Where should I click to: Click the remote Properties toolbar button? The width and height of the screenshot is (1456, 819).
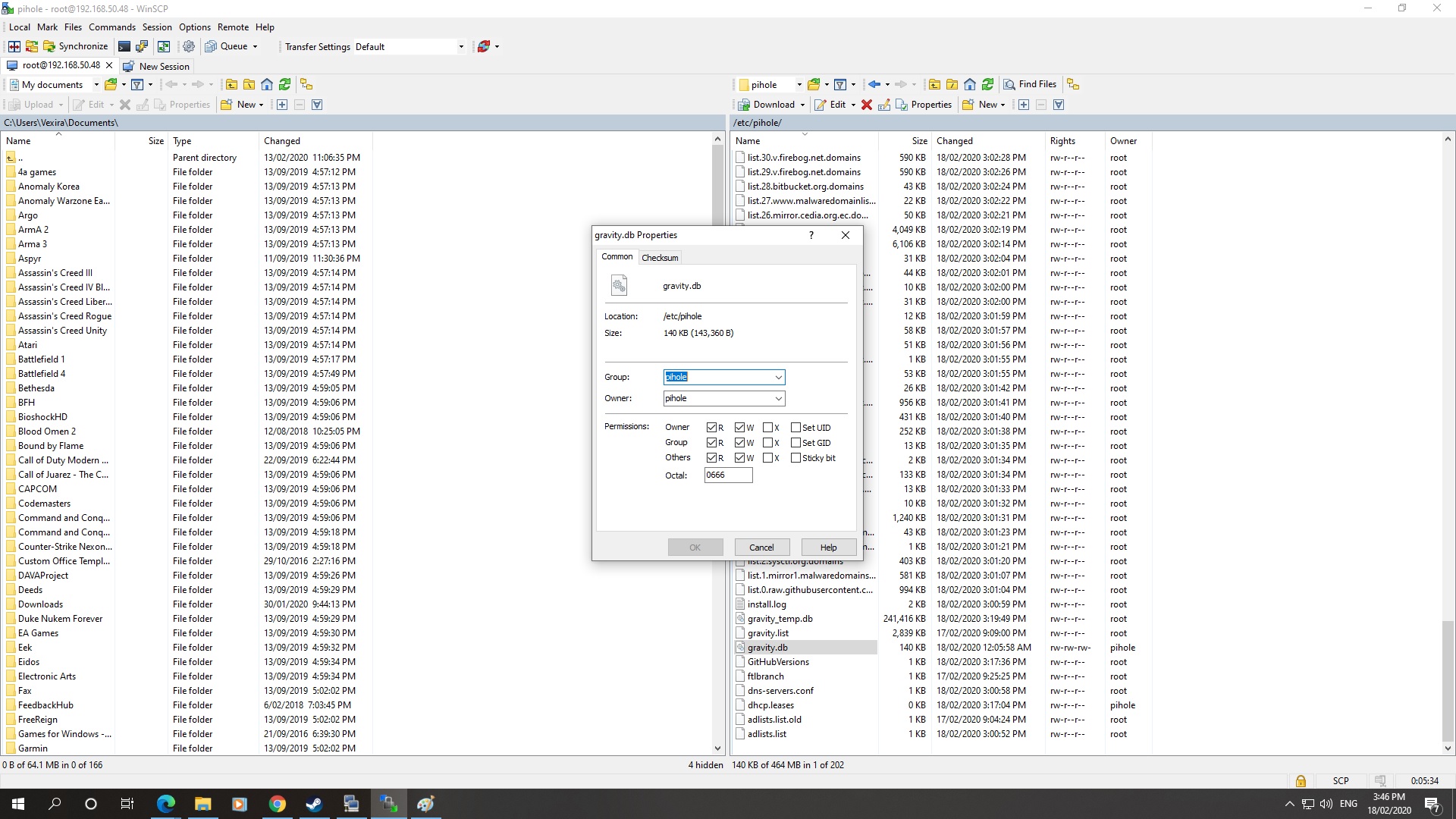(924, 105)
